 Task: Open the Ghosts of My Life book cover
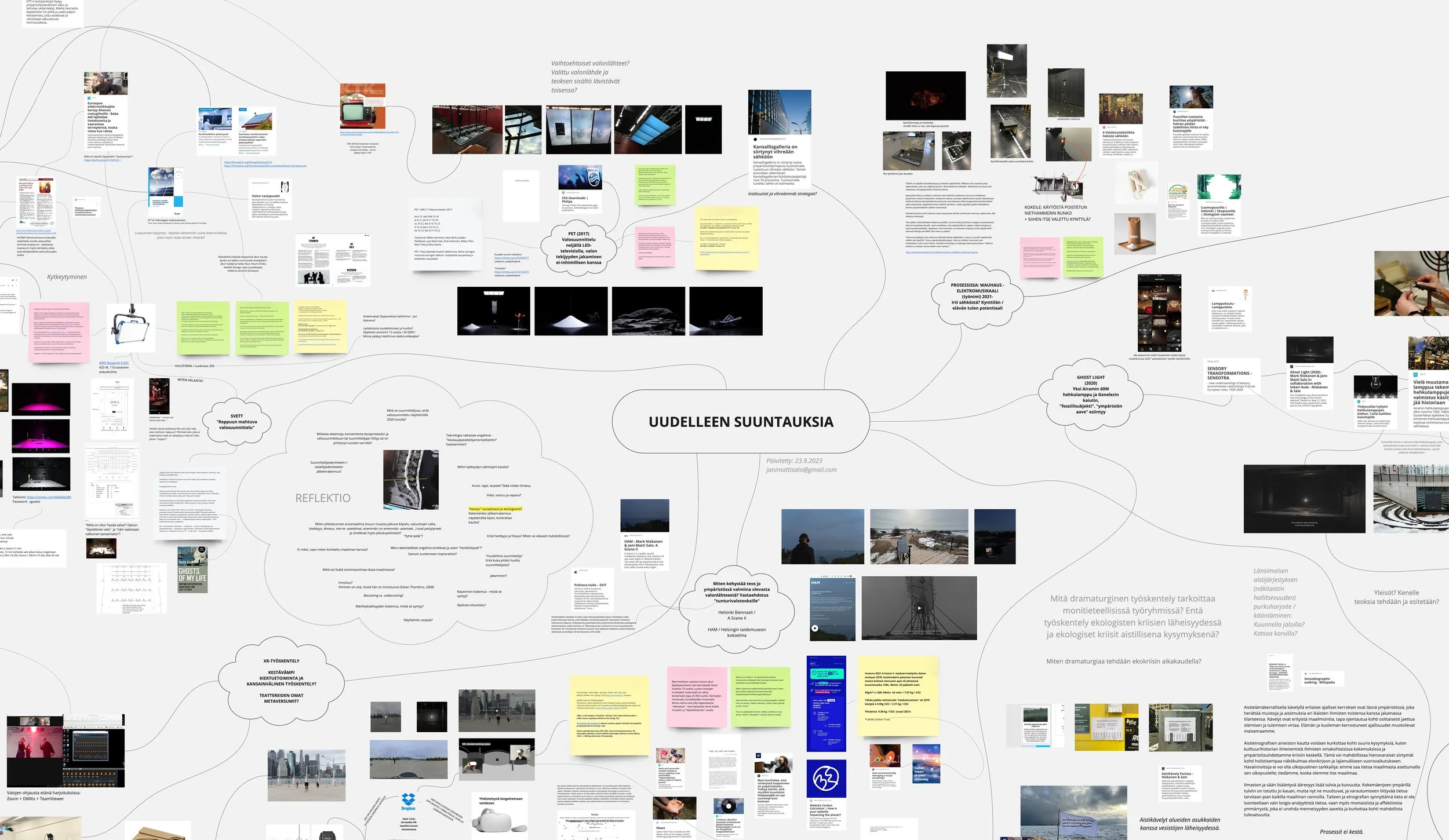(192, 569)
